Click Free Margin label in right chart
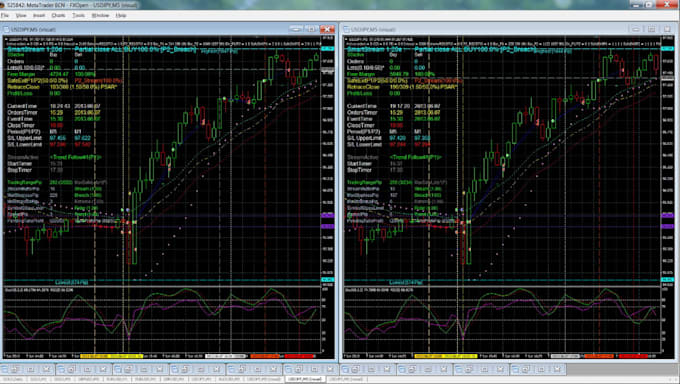680x384 pixels. point(361,74)
